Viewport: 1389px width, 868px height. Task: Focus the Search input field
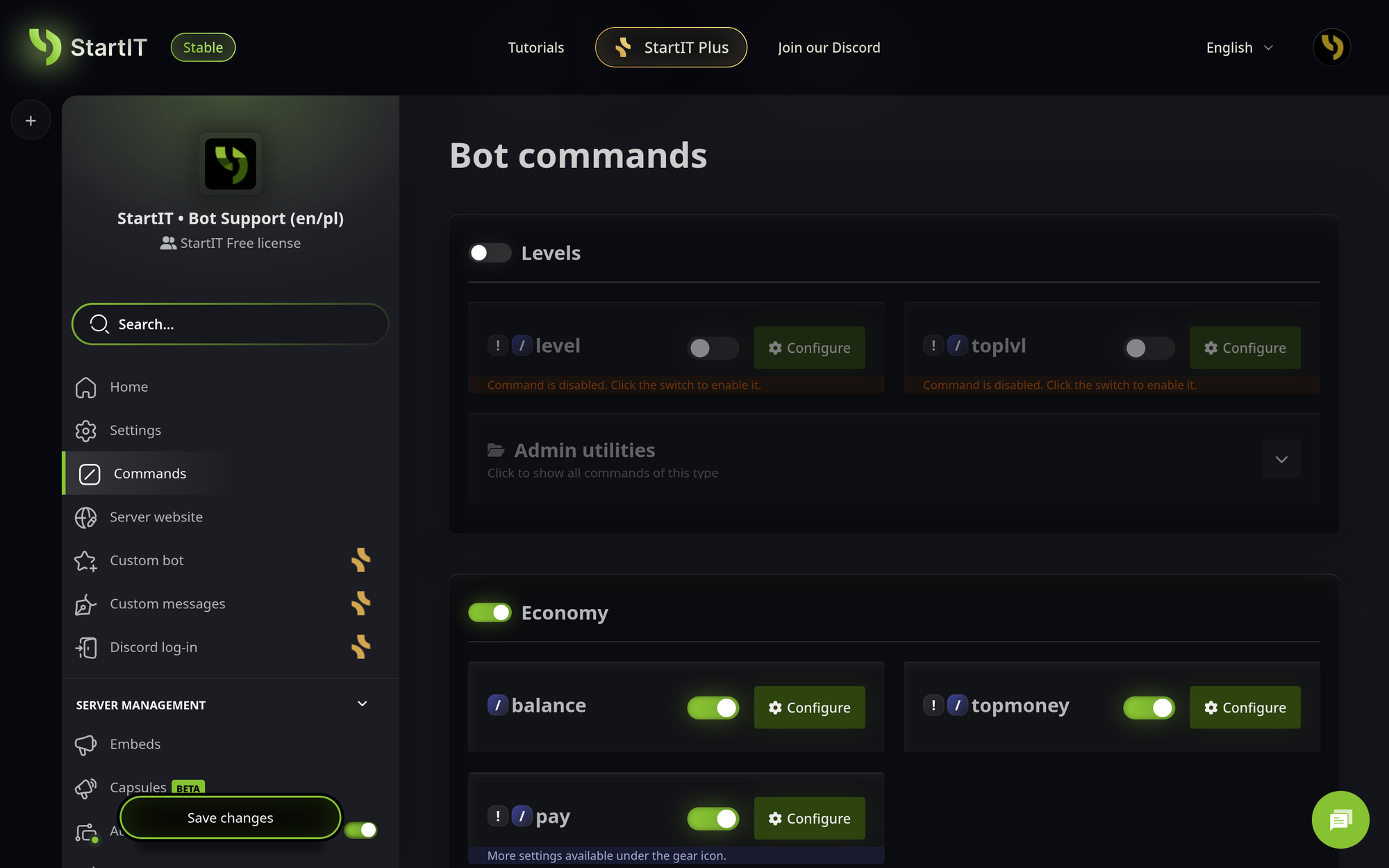coord(231,324)
